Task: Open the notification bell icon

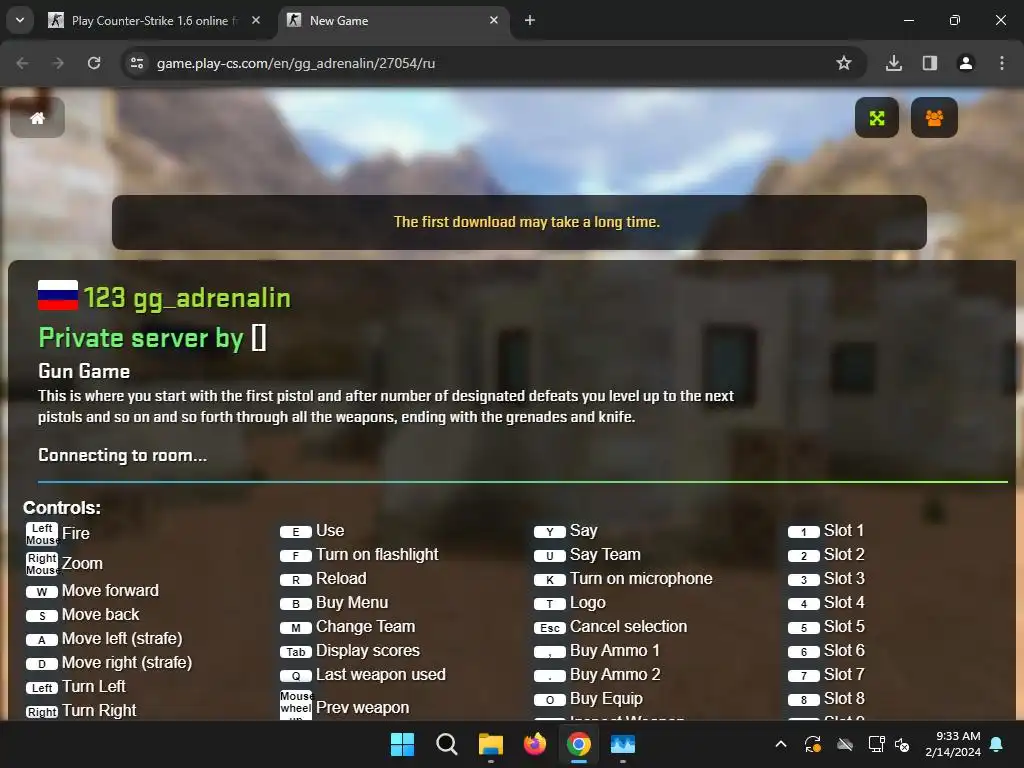Action: click(996, 744)
